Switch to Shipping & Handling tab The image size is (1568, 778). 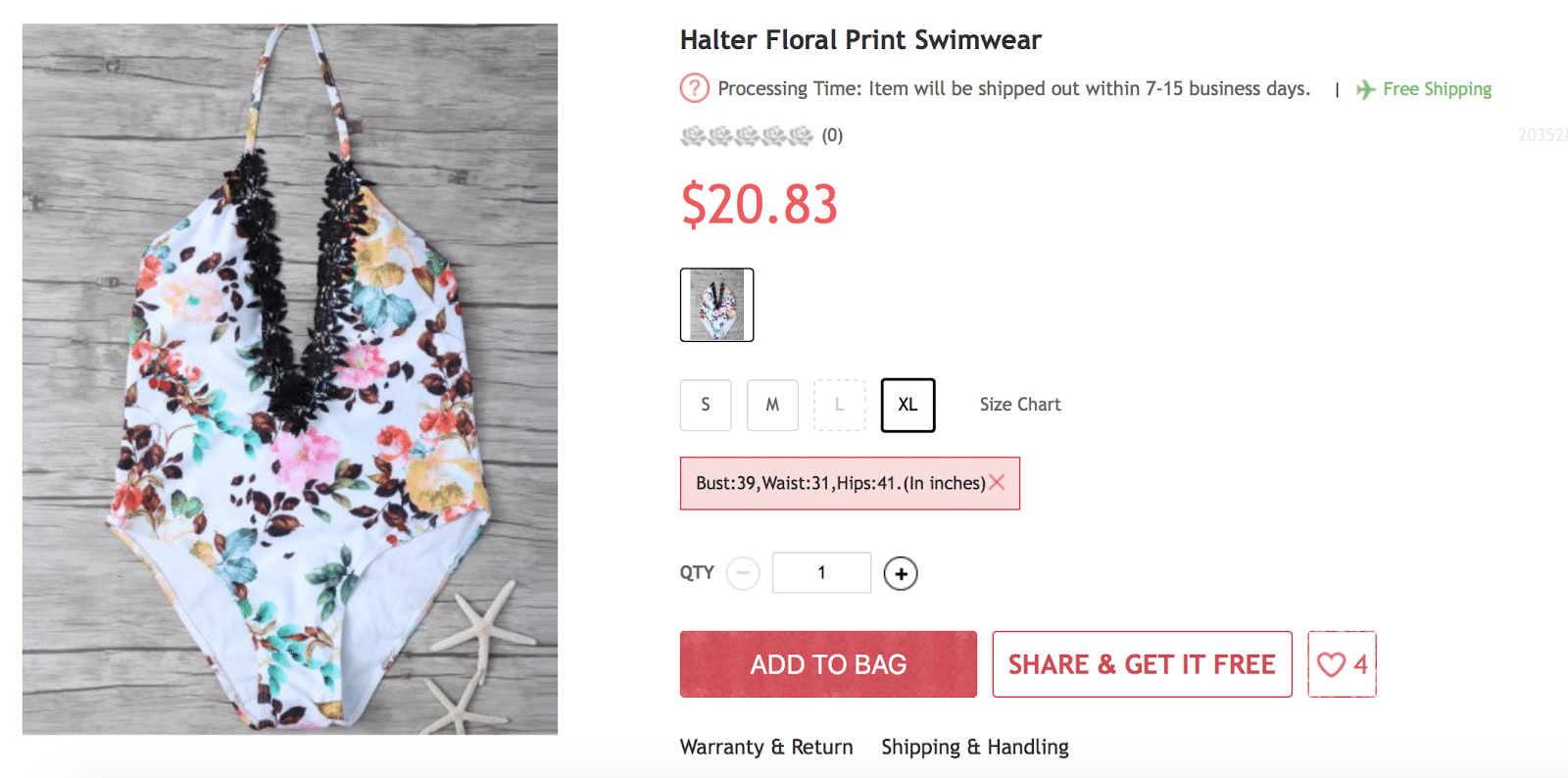tap(975, 747)
